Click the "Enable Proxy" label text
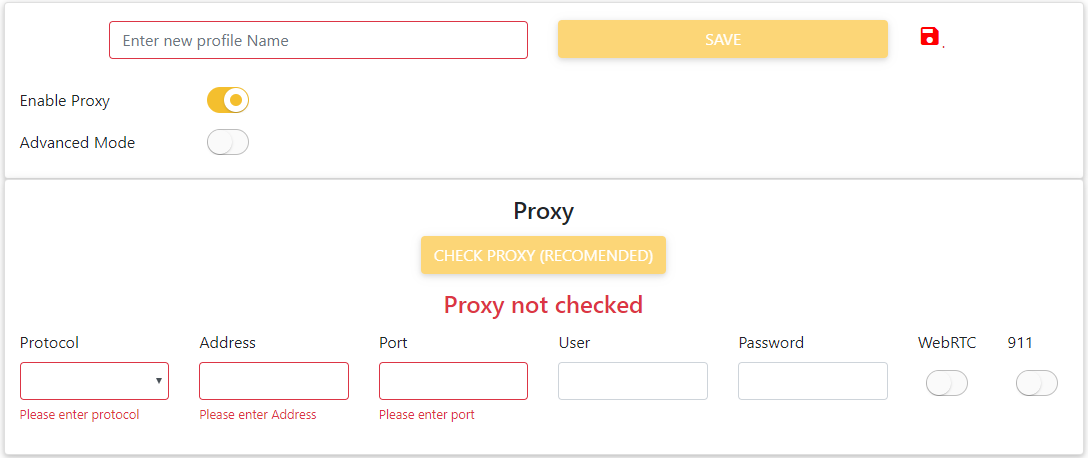 pos(65,101)
